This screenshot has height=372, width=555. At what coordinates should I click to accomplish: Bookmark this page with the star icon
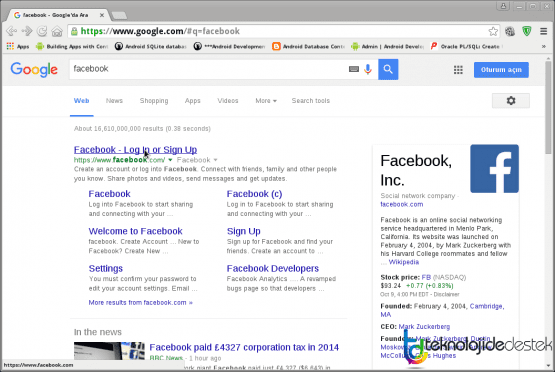[x=493, y=31]
